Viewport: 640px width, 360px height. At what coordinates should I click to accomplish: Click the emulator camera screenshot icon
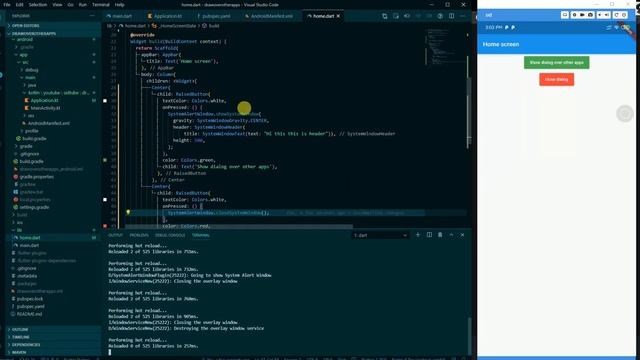590,15
